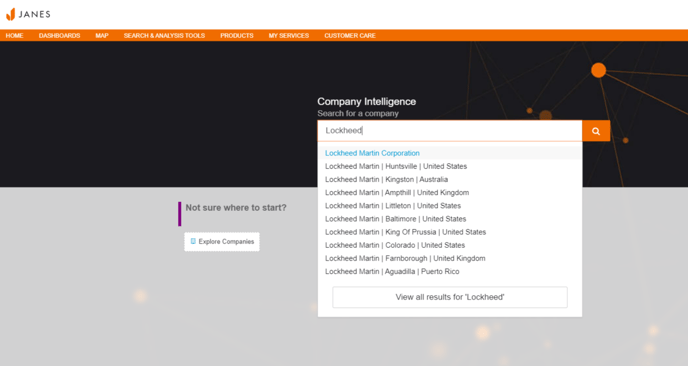
Task: Focus the company search field containing Lockheed
Action: 450,131
